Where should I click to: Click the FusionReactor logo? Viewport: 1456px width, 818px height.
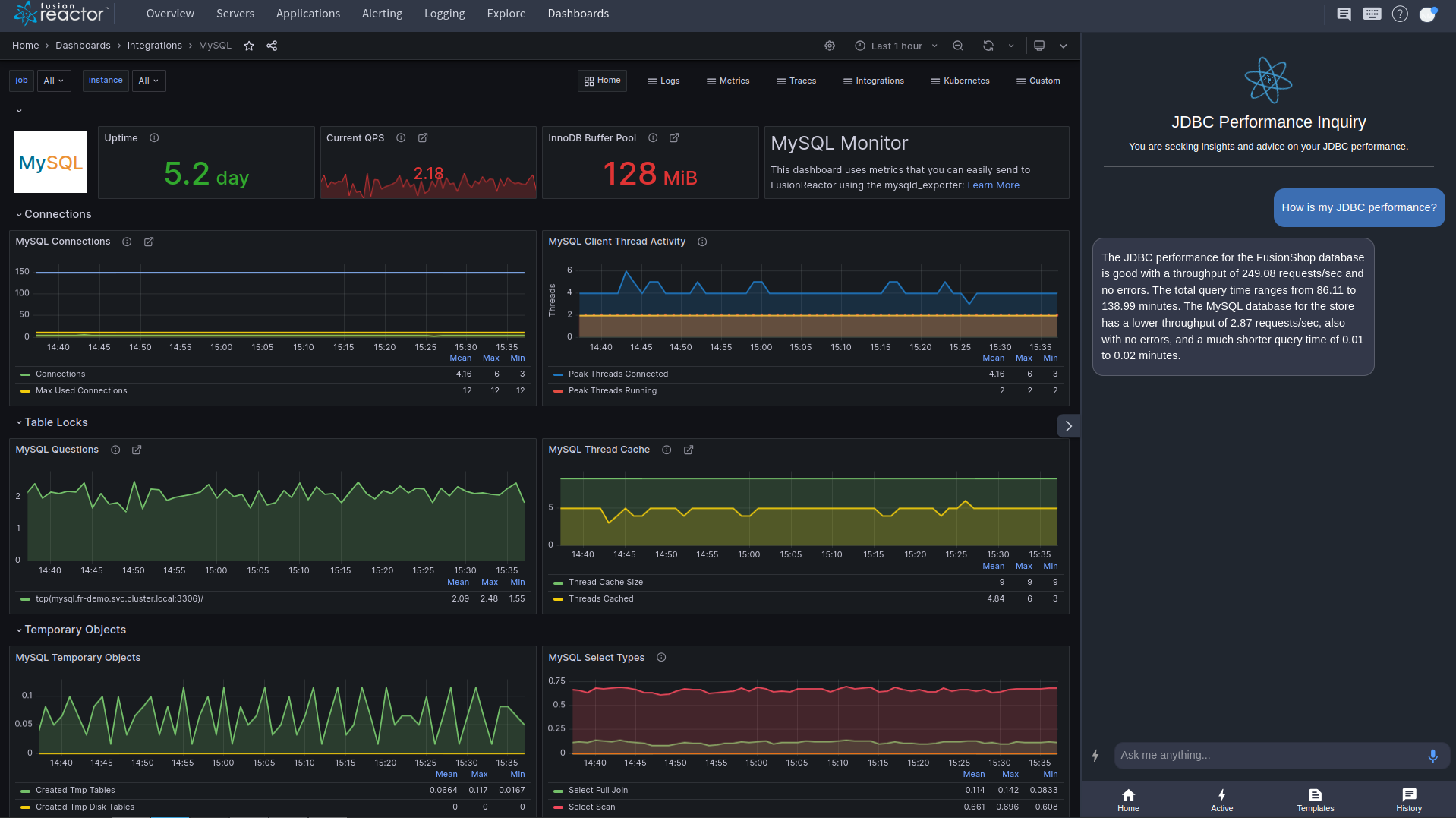coord(60,14)
